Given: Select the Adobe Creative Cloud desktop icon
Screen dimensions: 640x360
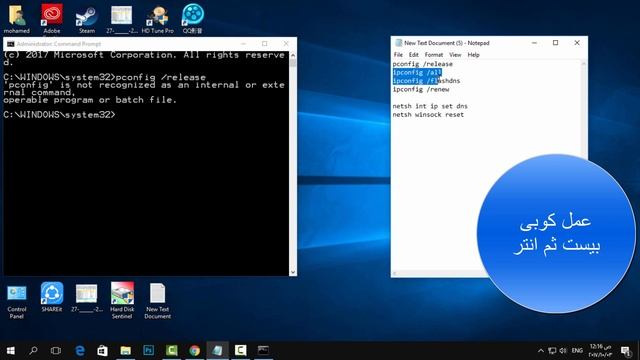Looking at the screenshot, I should click(52, 18).
